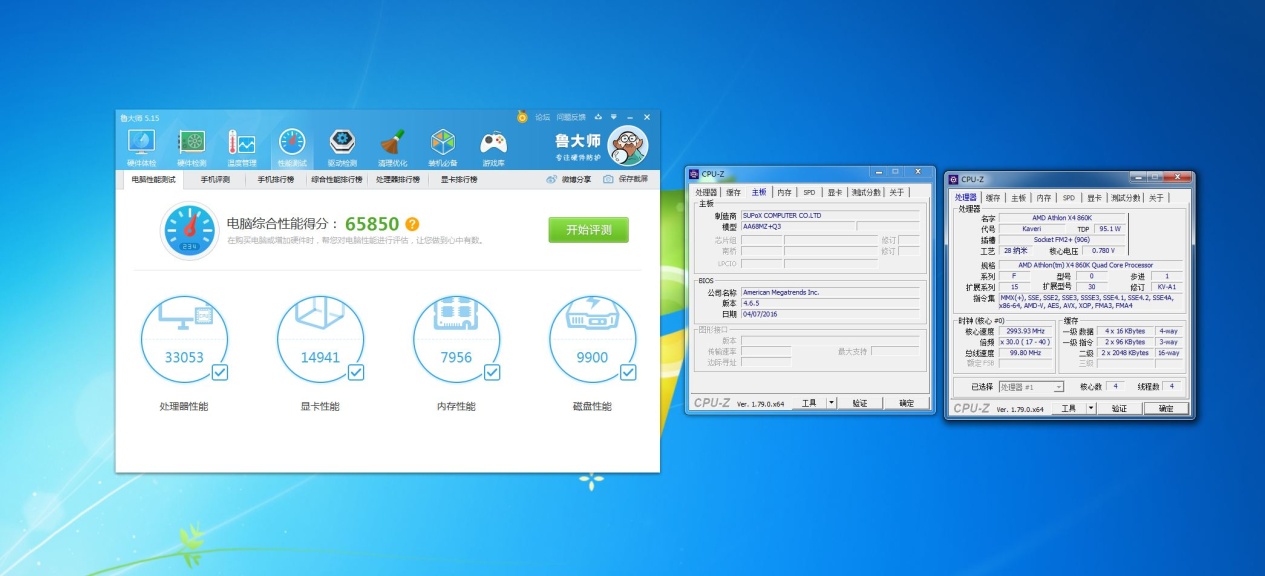Open 处理器 tab in motherboard CPU-Z window
Viewport: 1265px width, 576px height.
tap(707, 192)
